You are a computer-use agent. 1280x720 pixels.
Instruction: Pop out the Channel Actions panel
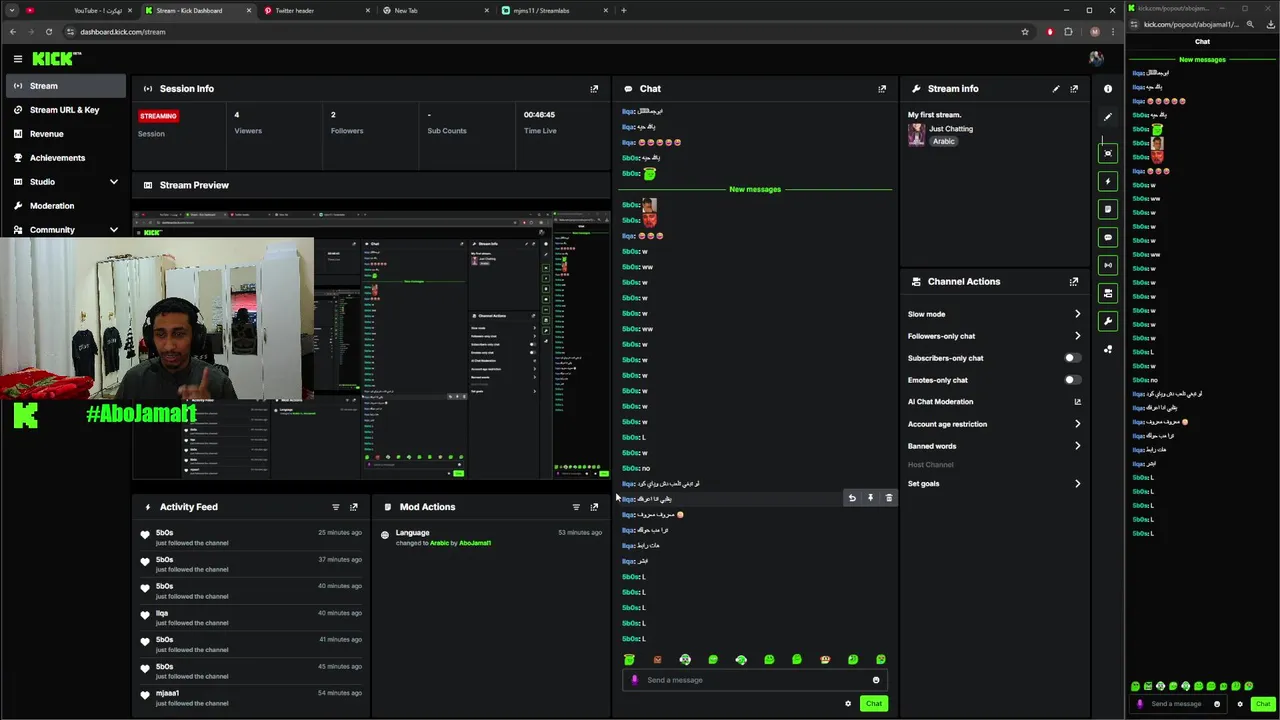[x=1074, y=282]
